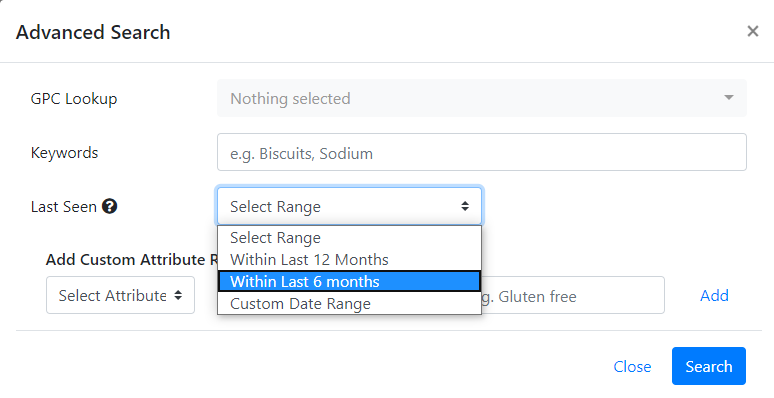Click the Last Seen label text

(x=64, y=206)
